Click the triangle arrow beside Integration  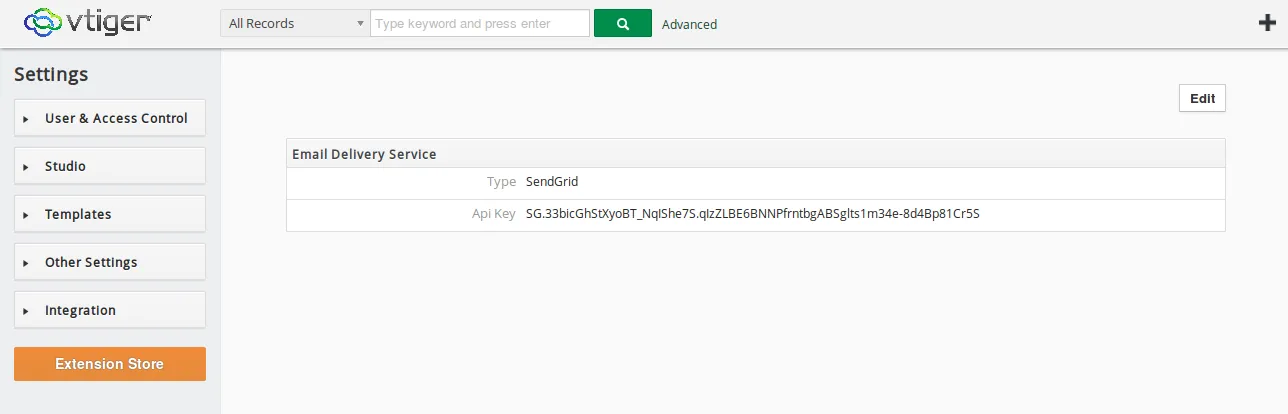tap(26, 311)
